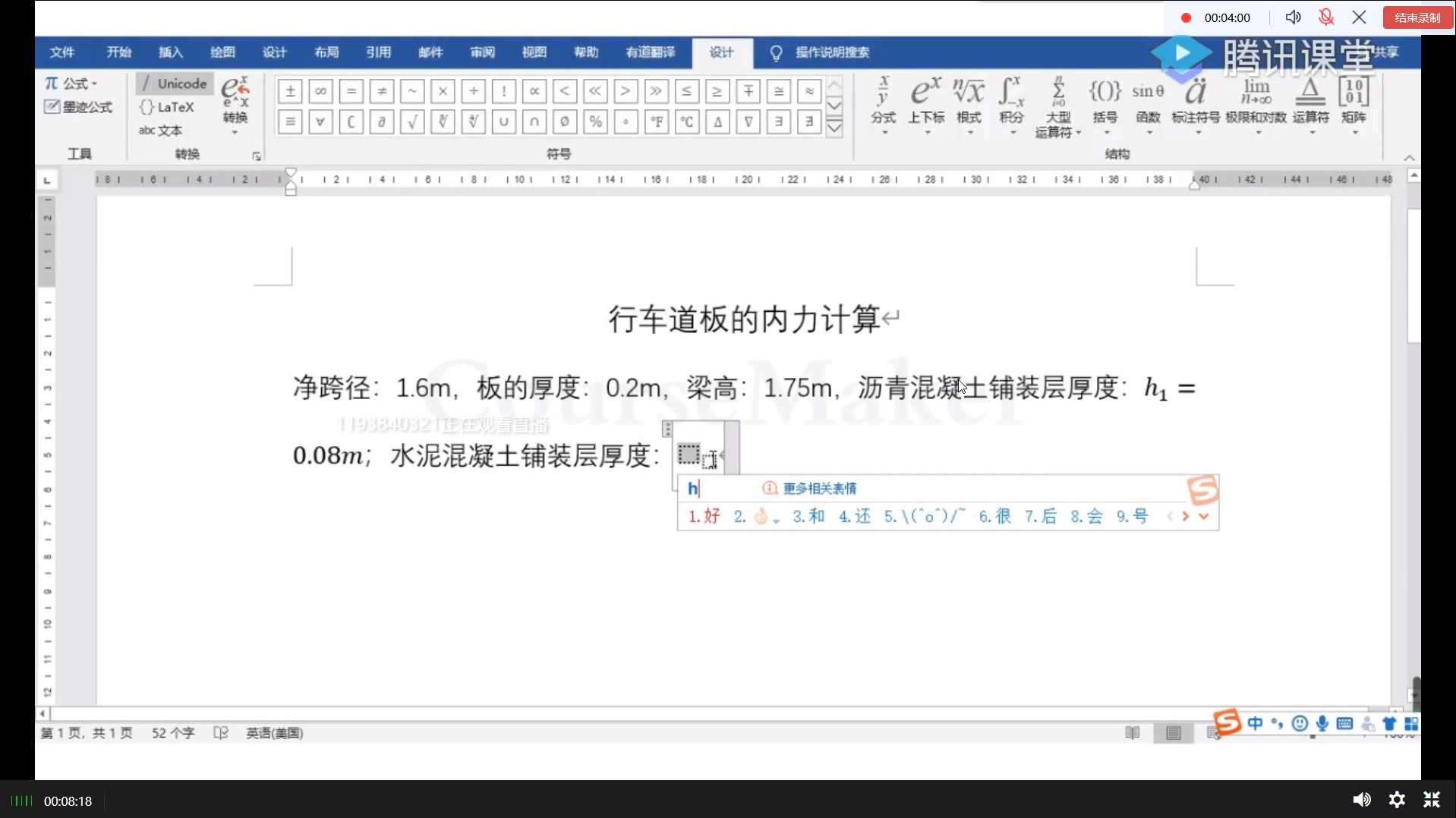Click the end recording button
Viewport: 1456px width, 818px height.
coord(1417,17)
